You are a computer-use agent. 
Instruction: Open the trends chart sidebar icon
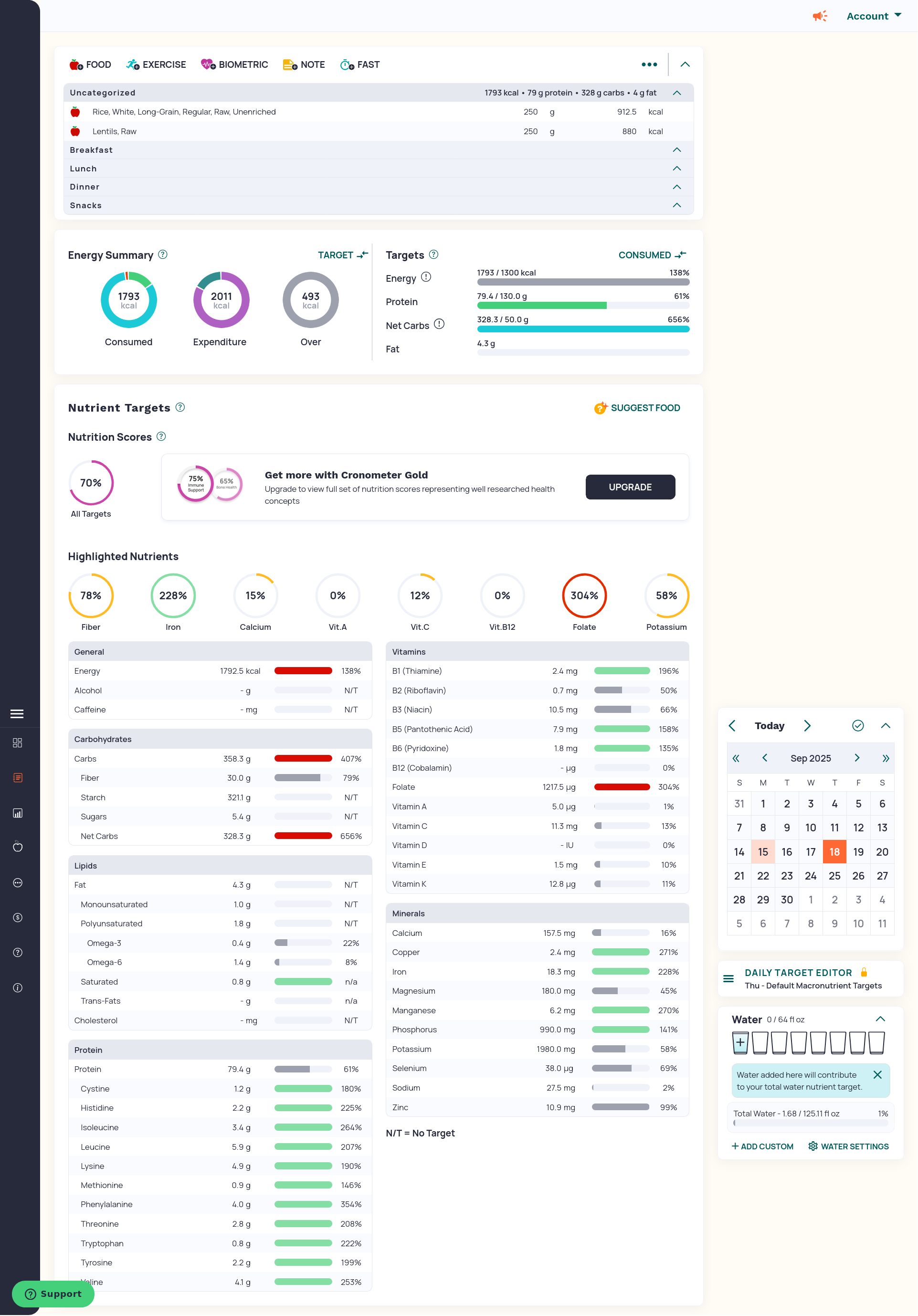(x=18, y=813)
